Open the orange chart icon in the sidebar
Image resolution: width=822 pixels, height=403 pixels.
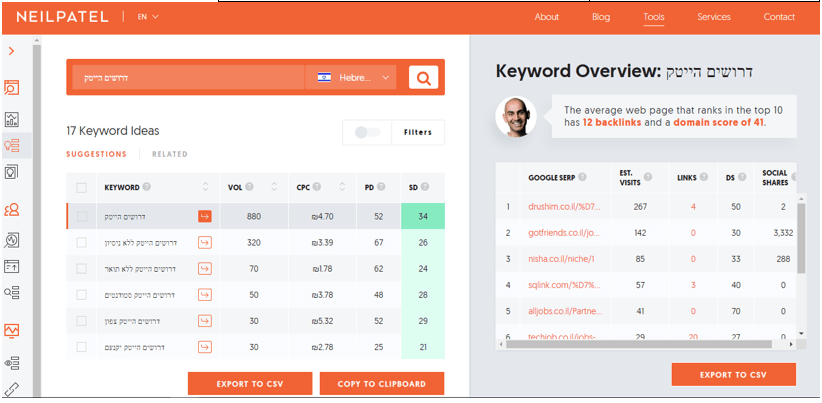click(13, 329)
